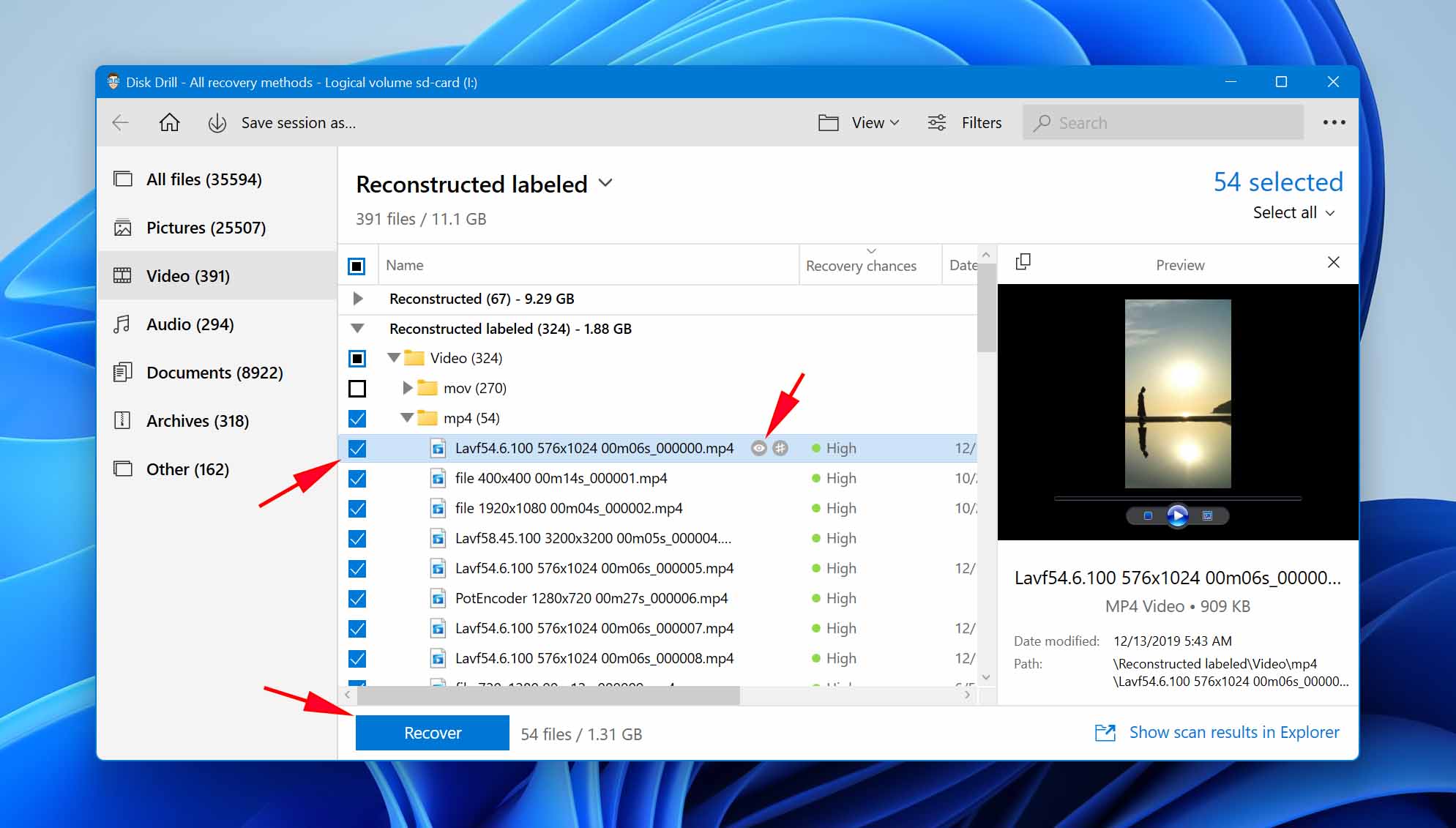The image size is (1456, 828).
Task: Click the View folder icon
Action: 828,122
